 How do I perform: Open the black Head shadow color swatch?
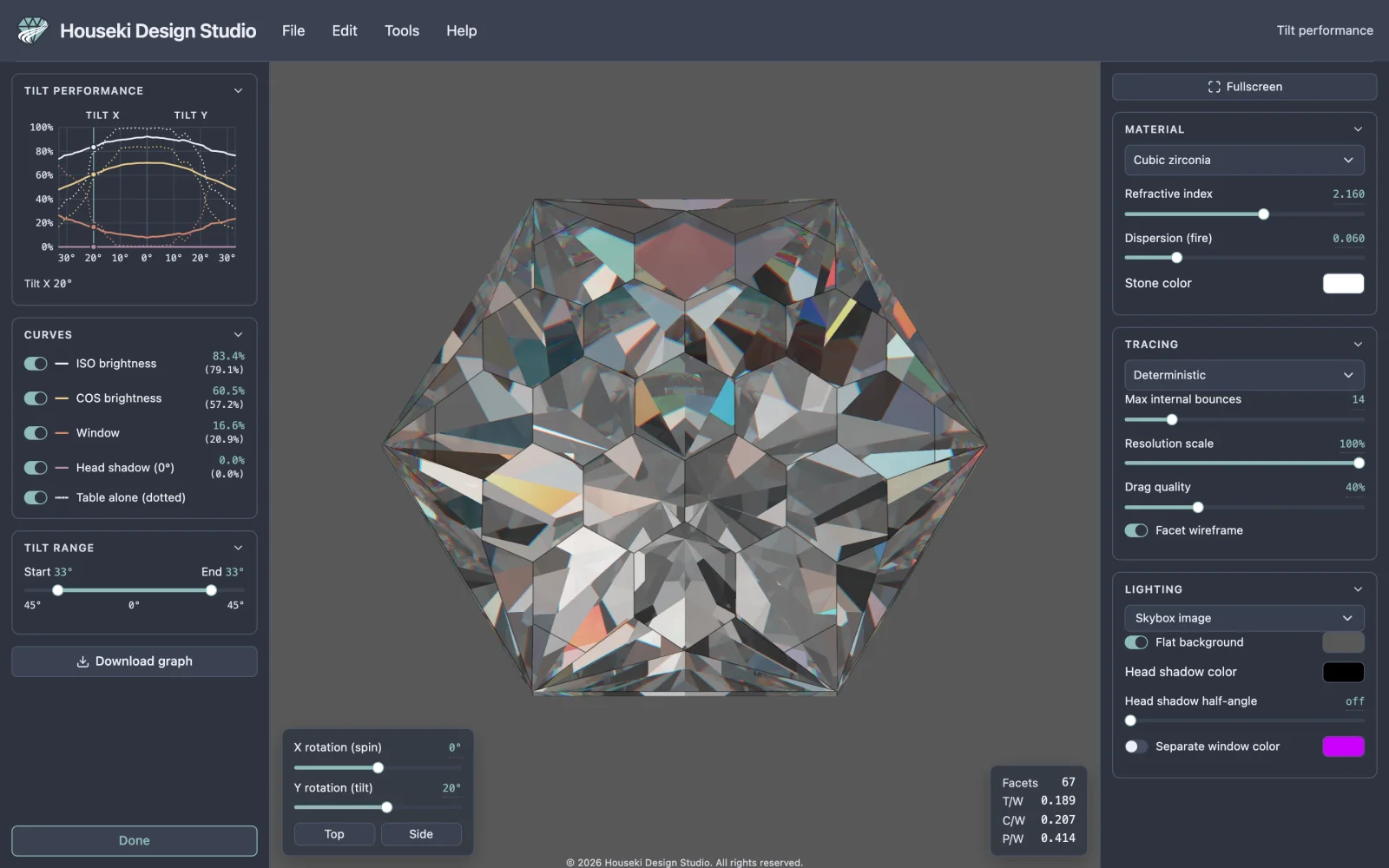(1343, 672)
